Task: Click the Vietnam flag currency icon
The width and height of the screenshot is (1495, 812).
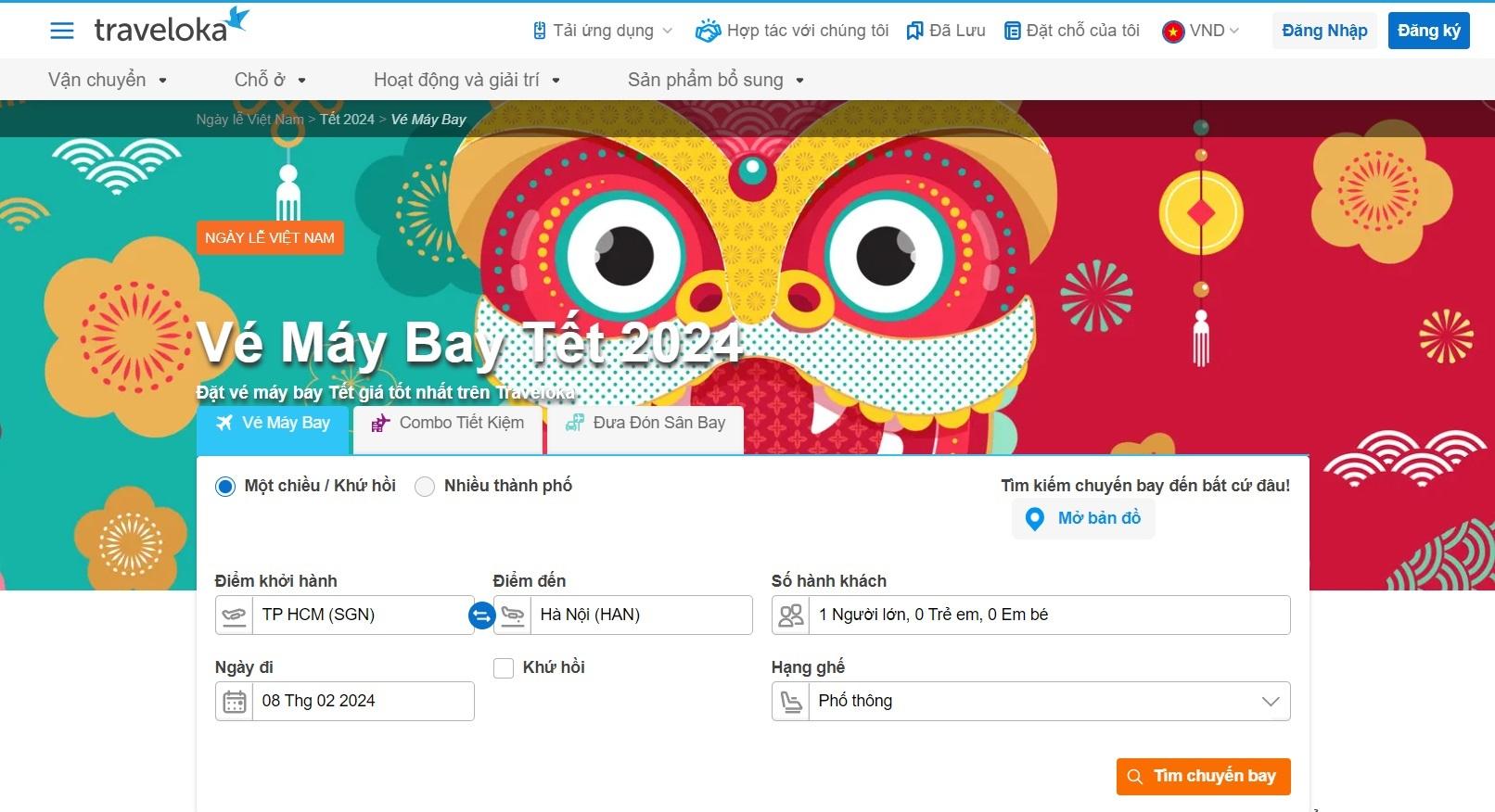Action: point(1173,32)
